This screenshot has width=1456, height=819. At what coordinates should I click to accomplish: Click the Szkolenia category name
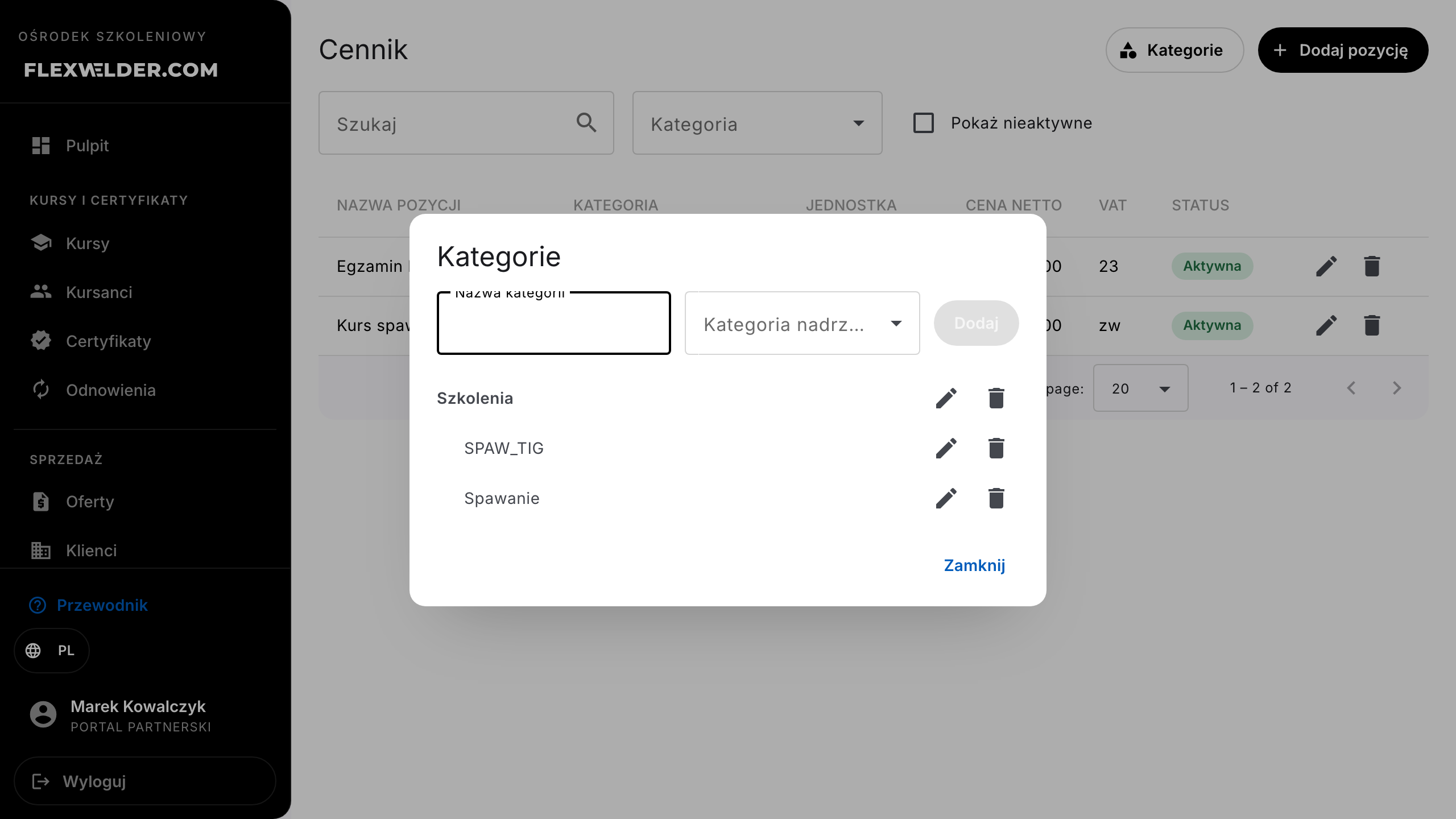475,398
